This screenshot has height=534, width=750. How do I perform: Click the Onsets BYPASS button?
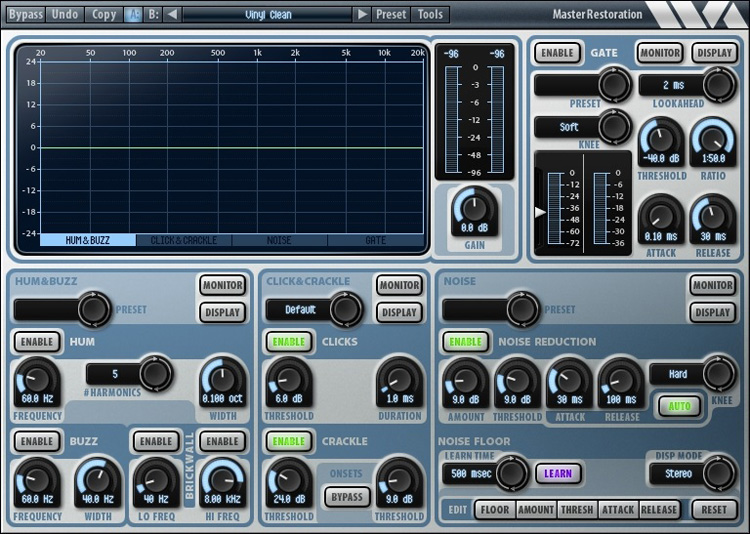click(x=347, y=497)
